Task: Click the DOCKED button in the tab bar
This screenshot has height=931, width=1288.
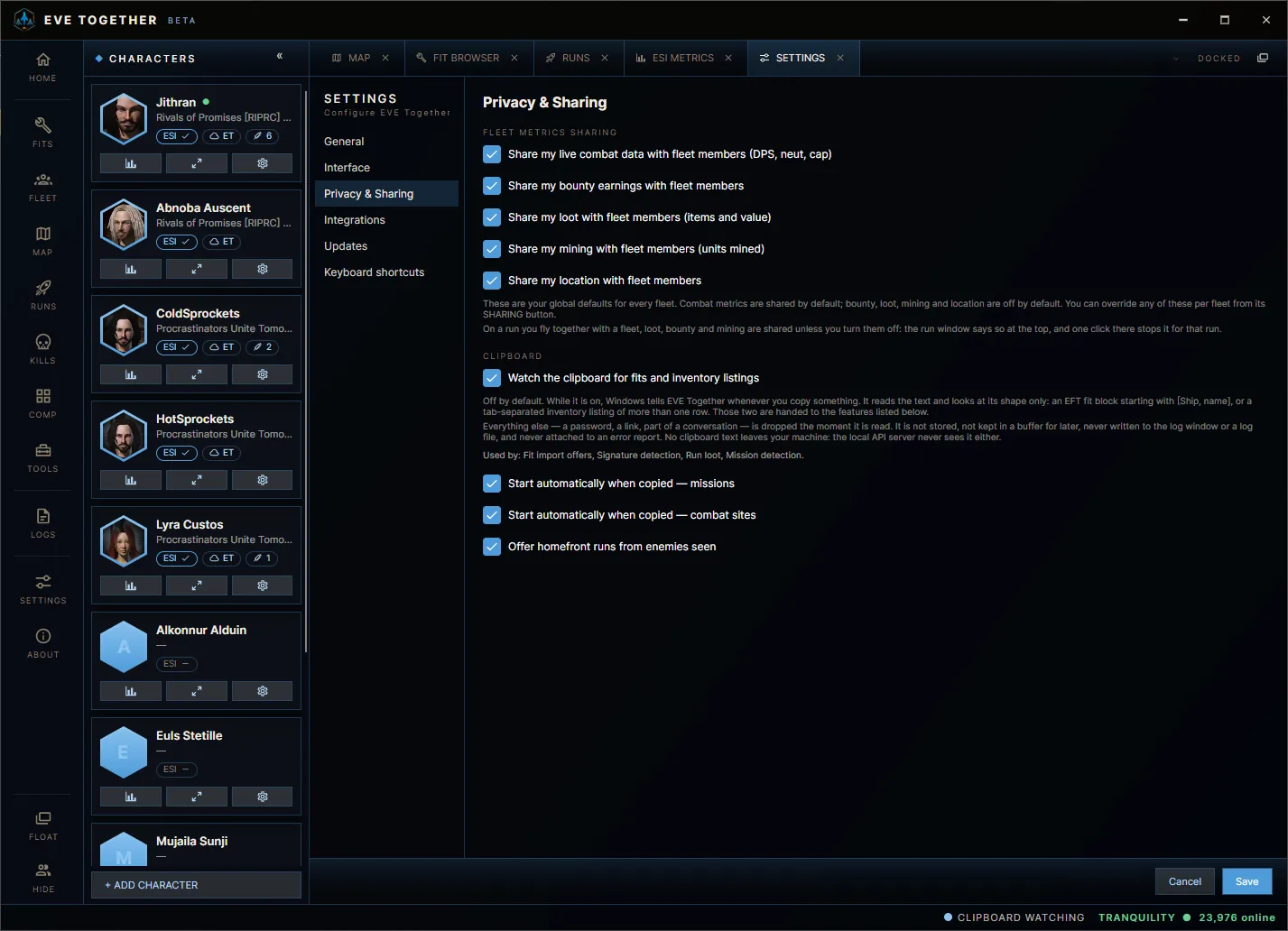Action: (1219, 59)
